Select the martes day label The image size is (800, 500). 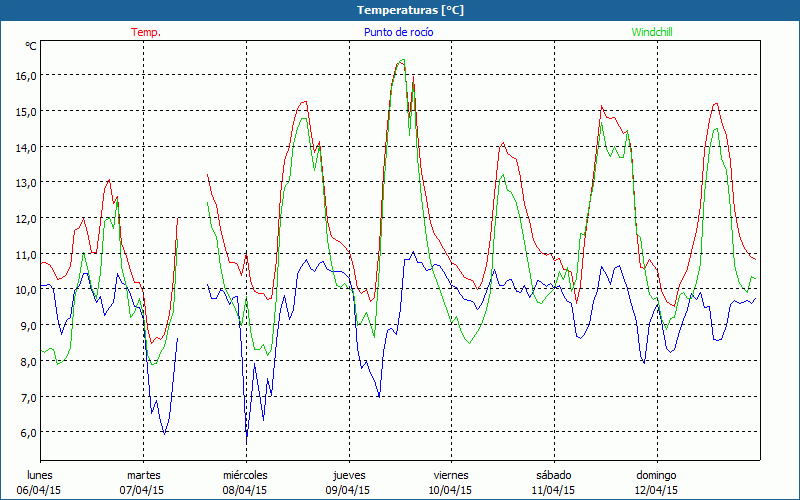(143, 475)
